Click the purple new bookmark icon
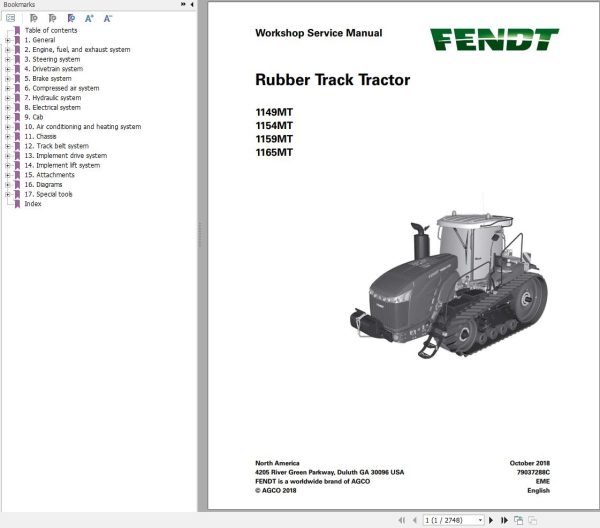This screenshot has height=528, width=600. pos(71,18)
